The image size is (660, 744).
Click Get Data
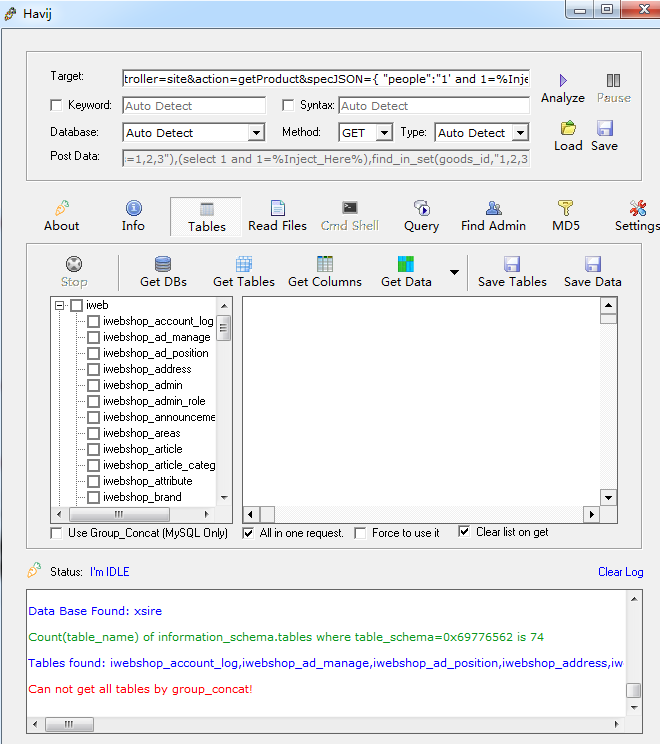click(x=406, y=272)
